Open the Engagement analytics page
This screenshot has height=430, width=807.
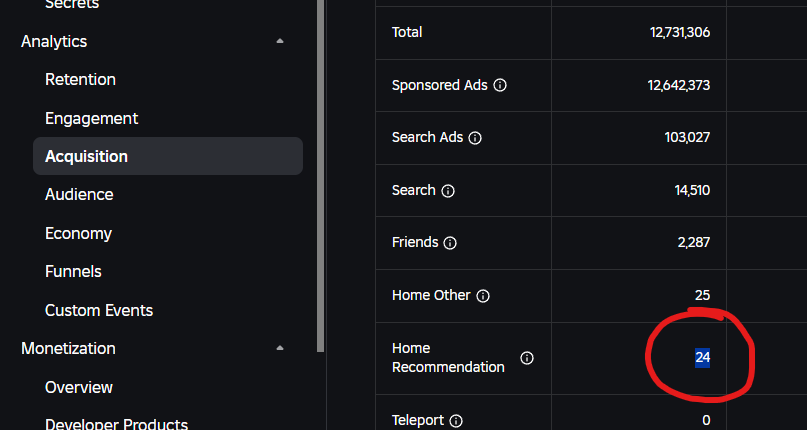(91, 118)
